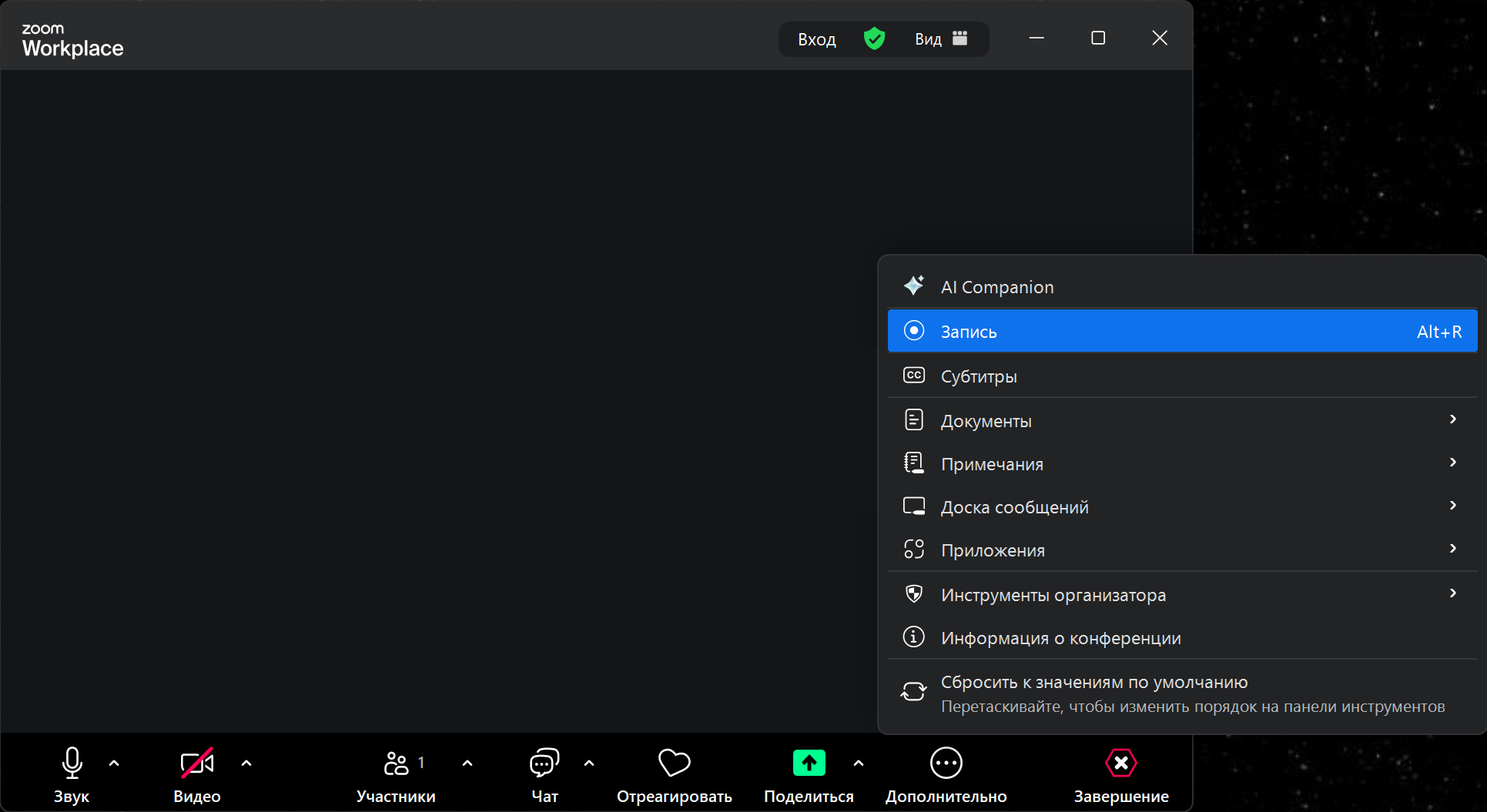Viewport: 1487px width, 812px height.
Task: Unmute the microphone with the Звук icon
Action: tap(72, 764)
